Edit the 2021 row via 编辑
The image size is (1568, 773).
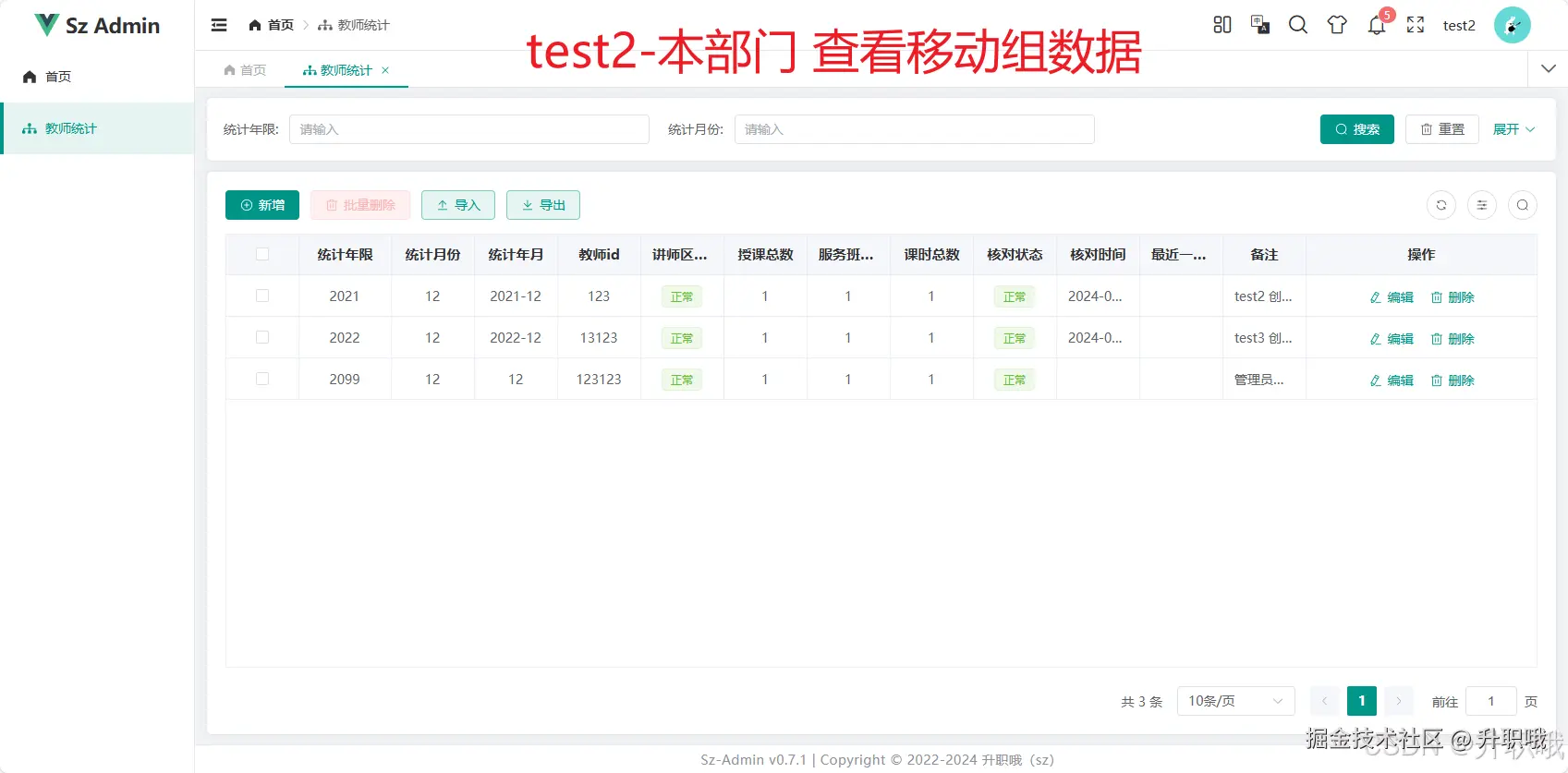[x=1392, y=297]
